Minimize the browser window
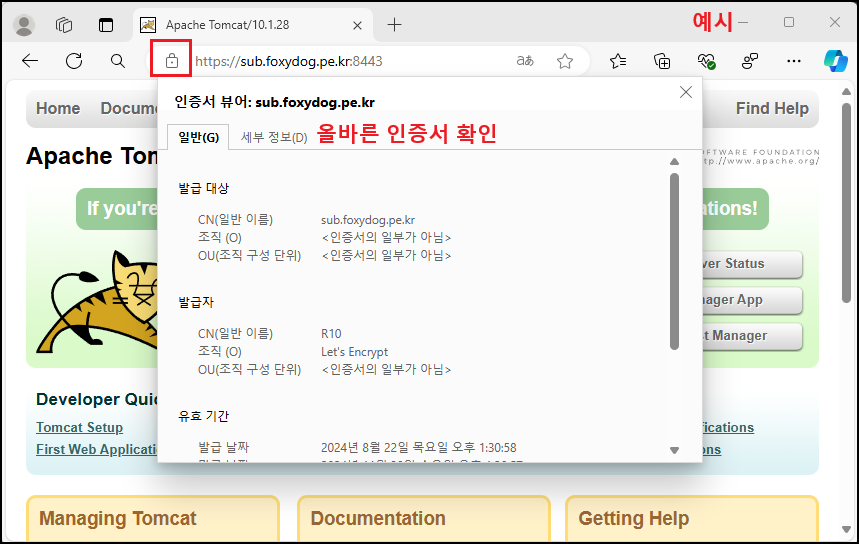This screenshot has height=544, width=859. (x=743, y=22)
